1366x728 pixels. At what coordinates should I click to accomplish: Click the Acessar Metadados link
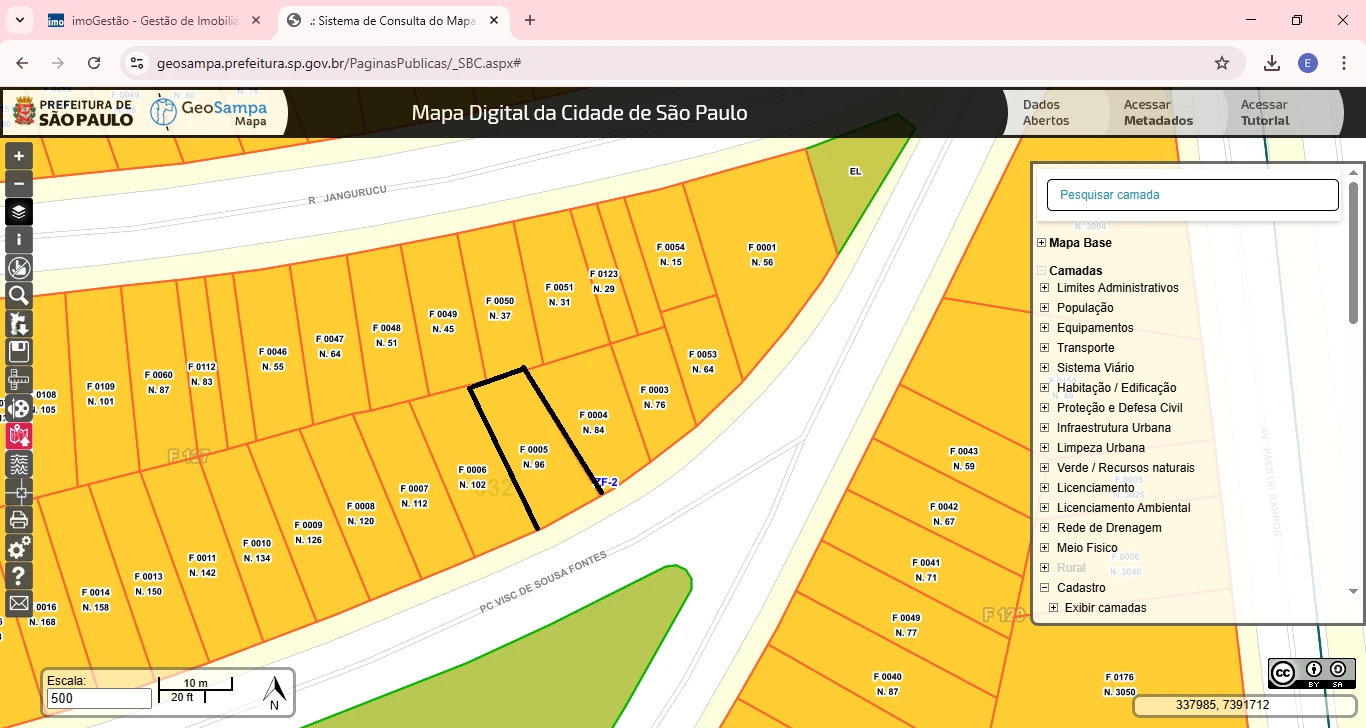click(1157, 112)
